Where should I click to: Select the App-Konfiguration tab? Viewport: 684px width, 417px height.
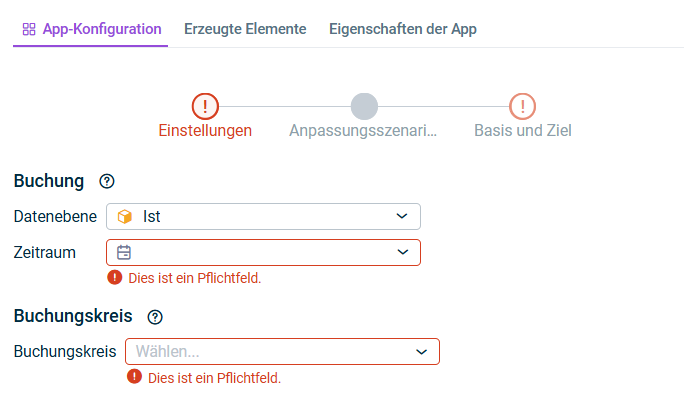(101, 29)
